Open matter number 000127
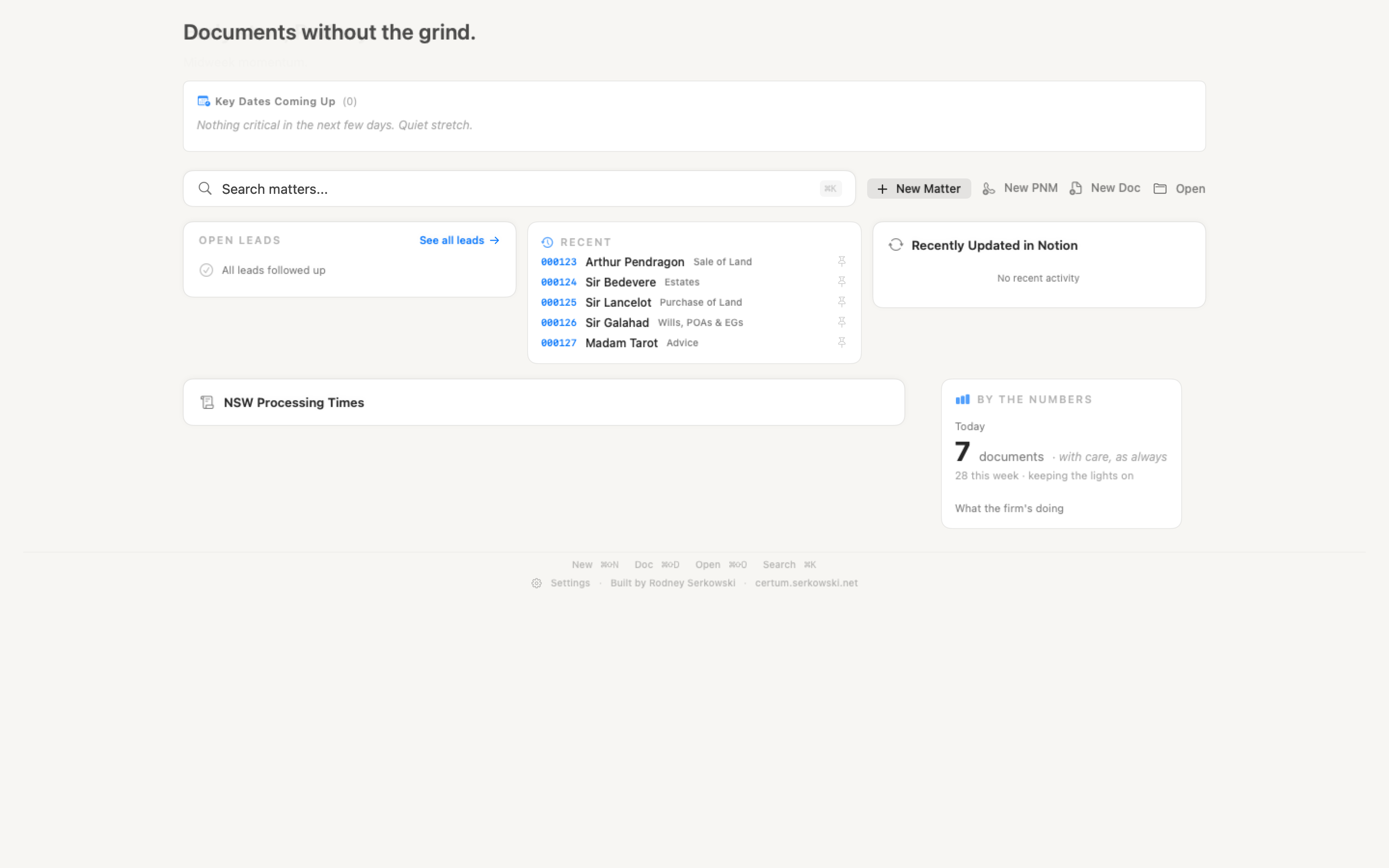Image resolution: width=1389 pixels, height=868 pixels. tap(558, 343)
